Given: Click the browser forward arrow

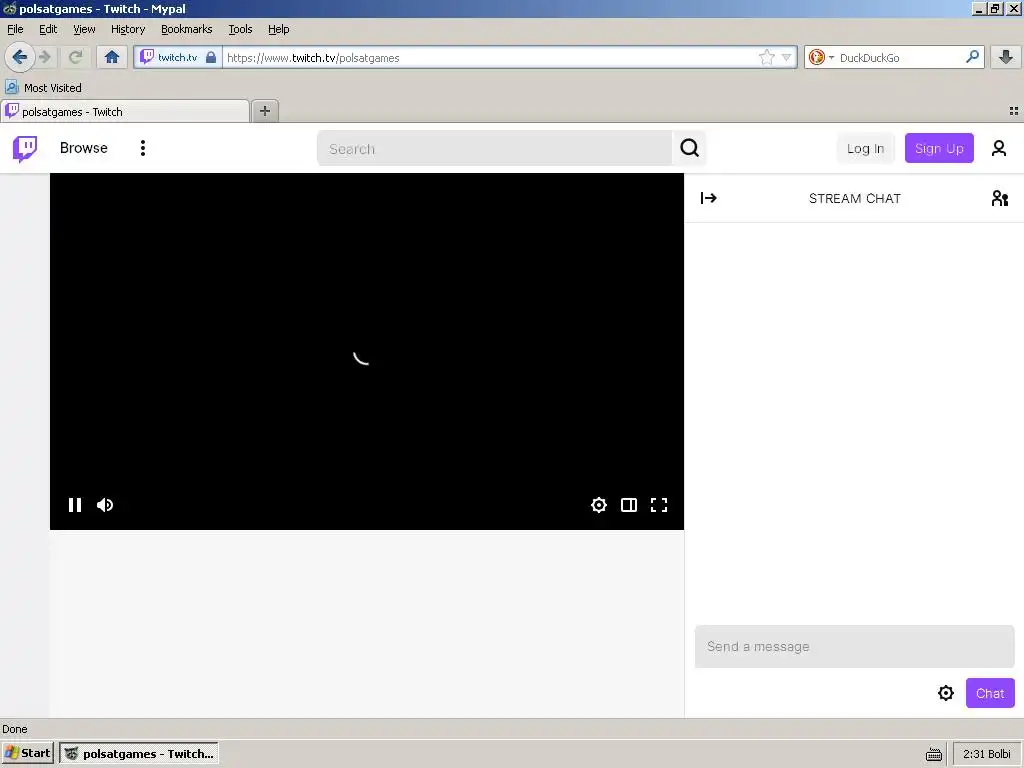Looking at the screenshot, I should (46, 57).
